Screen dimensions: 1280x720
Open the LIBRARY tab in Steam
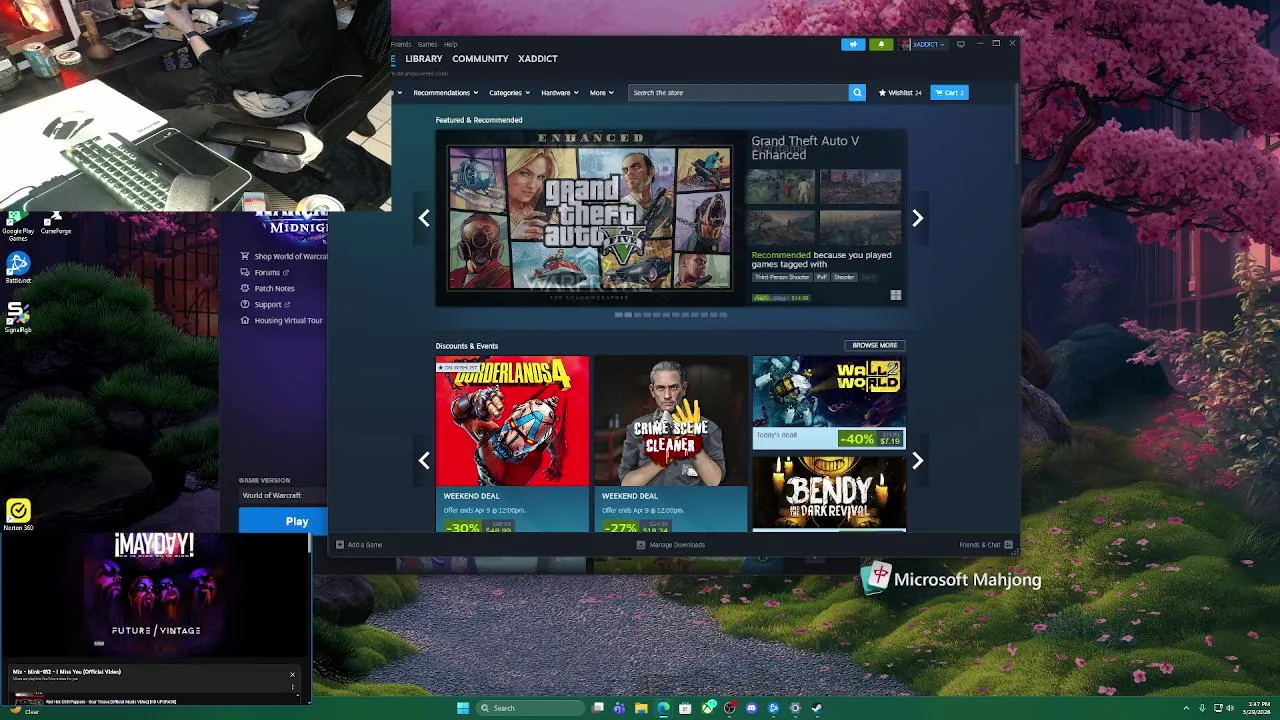pos(424,59)
